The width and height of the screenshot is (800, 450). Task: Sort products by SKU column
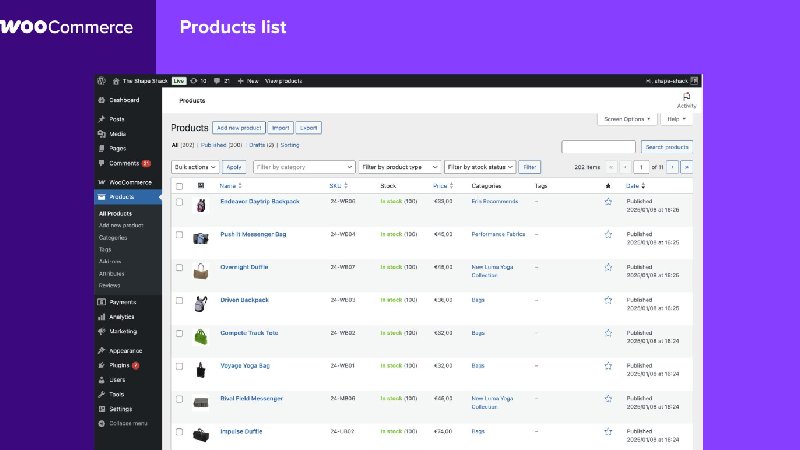[338, 186]
